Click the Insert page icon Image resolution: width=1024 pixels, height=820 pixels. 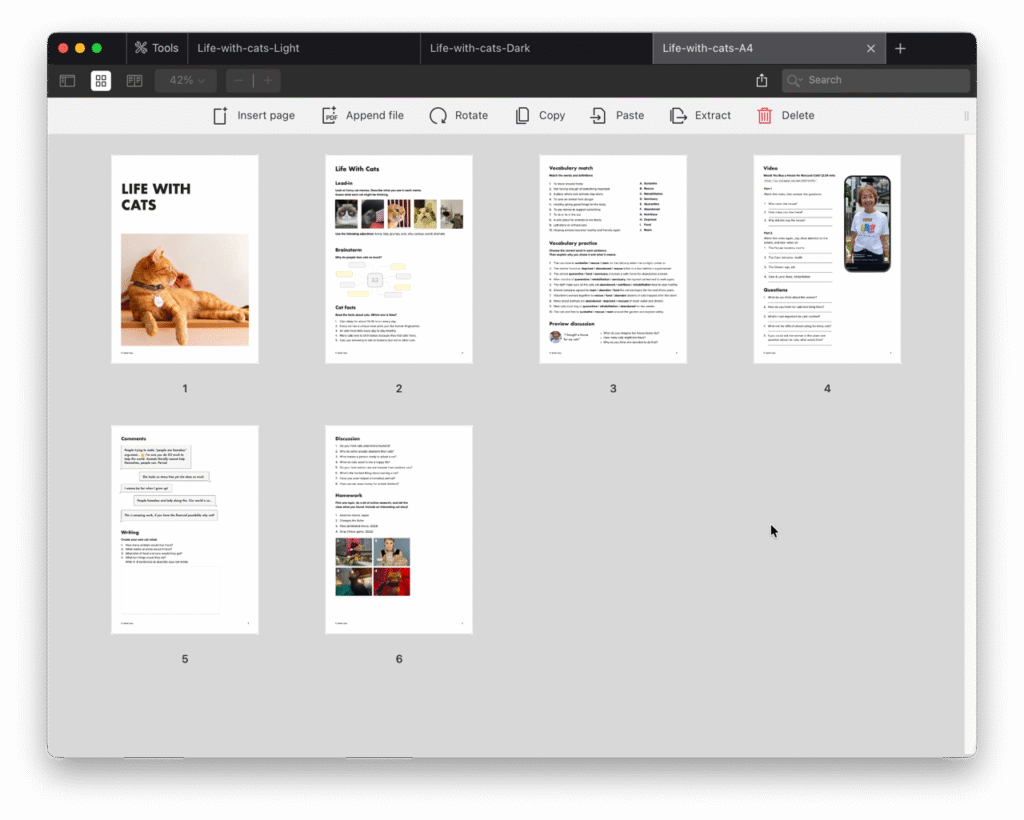coord(221,116)
